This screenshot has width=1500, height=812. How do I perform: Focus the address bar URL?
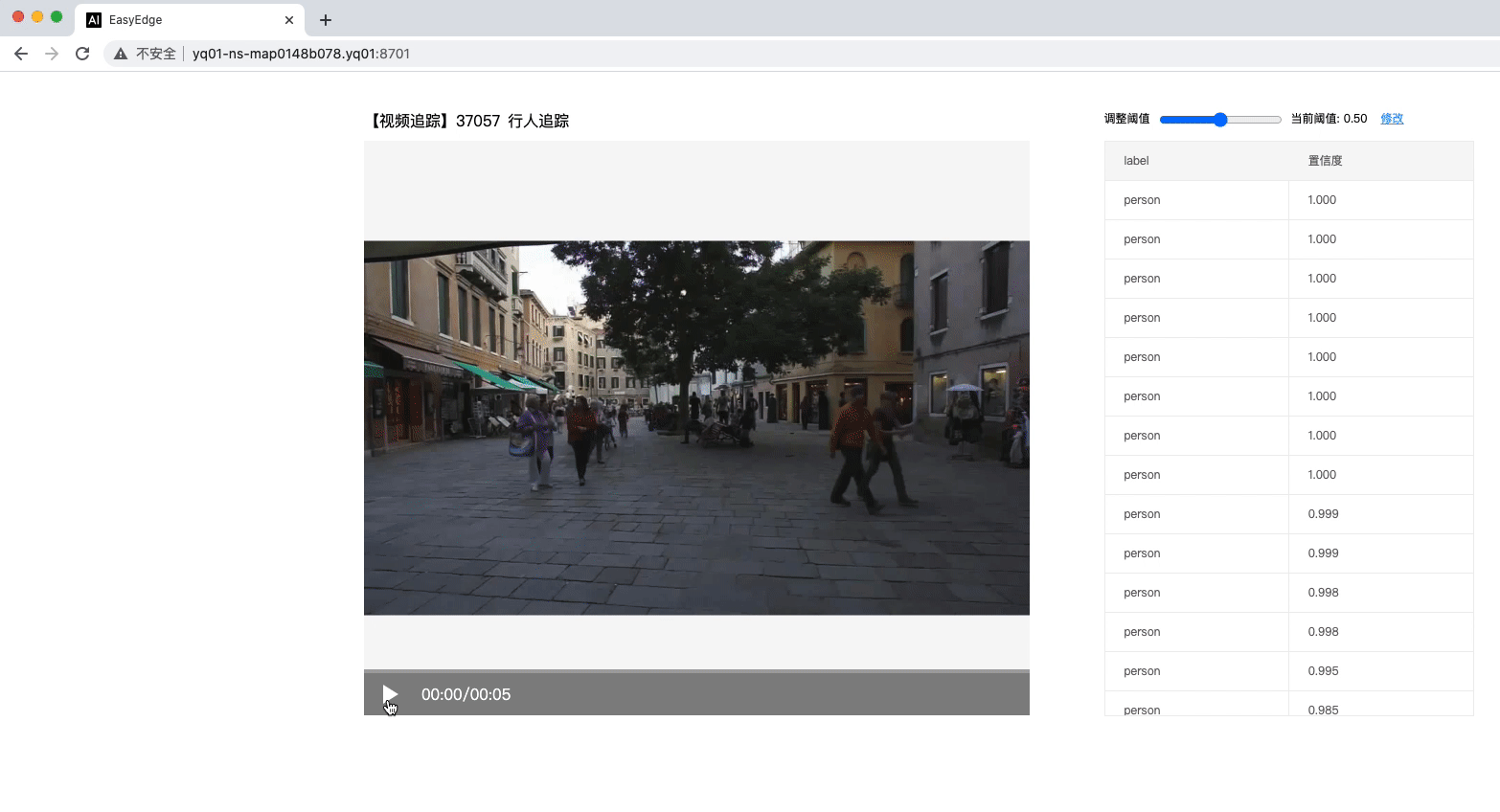tap(301, 54)
